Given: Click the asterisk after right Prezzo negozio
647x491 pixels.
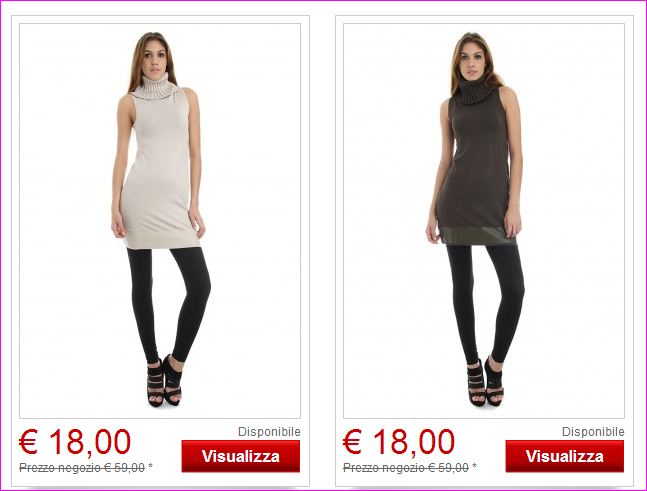Looking at the screenshot, I should [475, 466].
